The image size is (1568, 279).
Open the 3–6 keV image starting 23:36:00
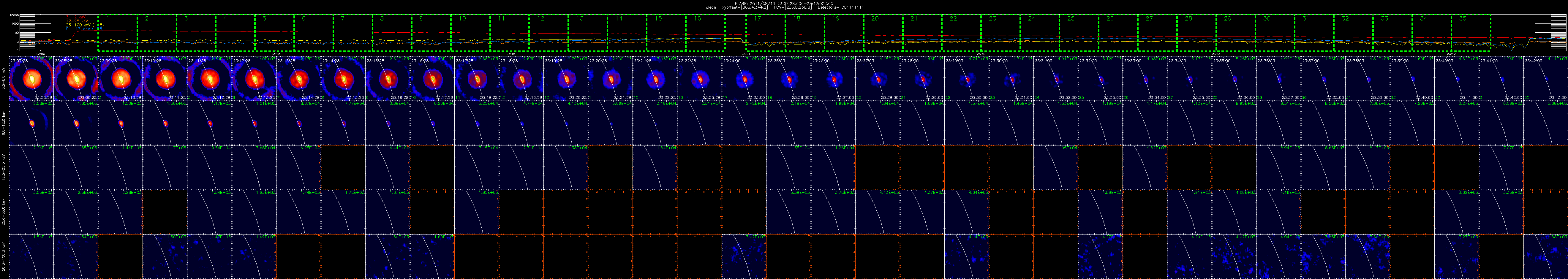click(x=1278, y=78)
